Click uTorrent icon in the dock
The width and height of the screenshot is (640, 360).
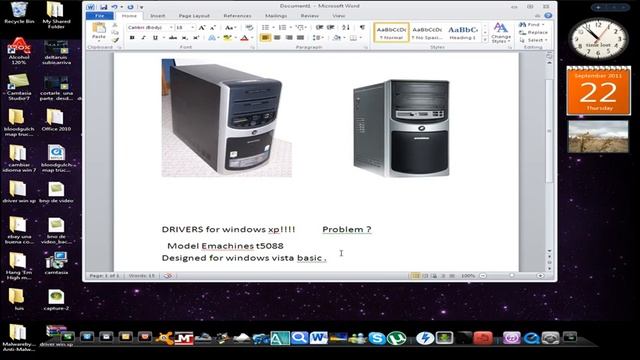[x=396, y=338]
